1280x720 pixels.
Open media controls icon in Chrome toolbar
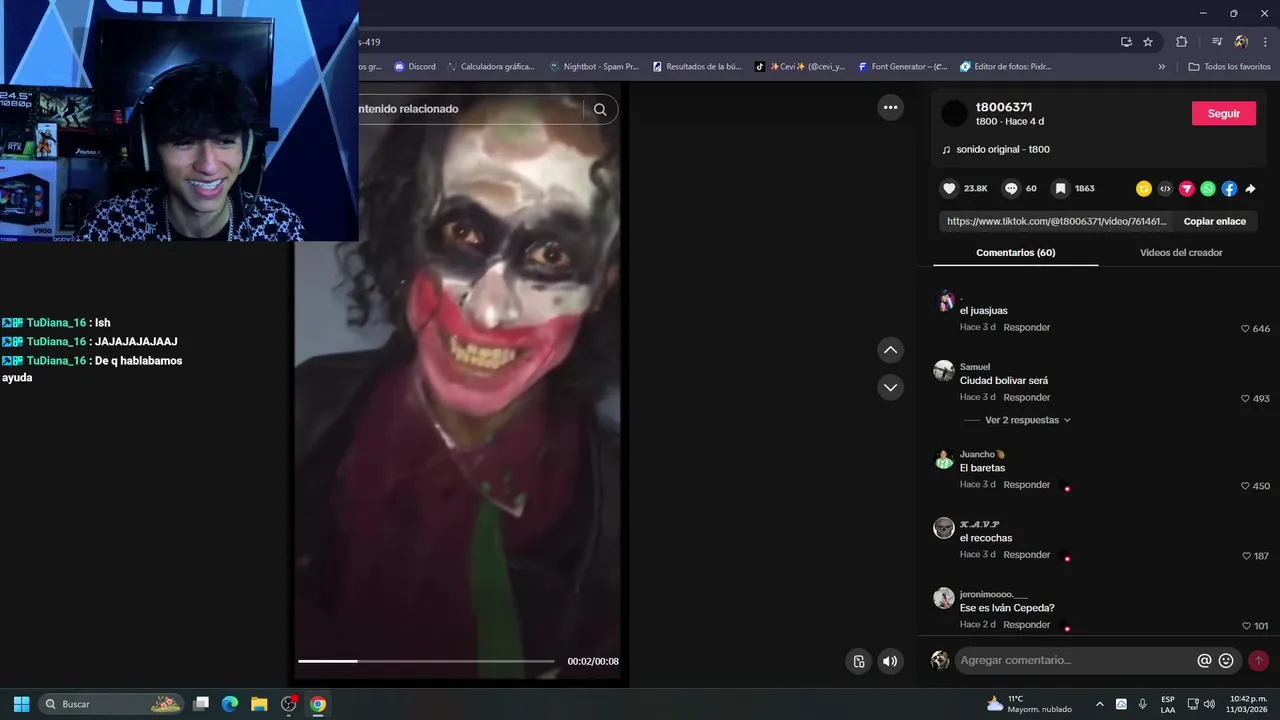(1217, 42)
